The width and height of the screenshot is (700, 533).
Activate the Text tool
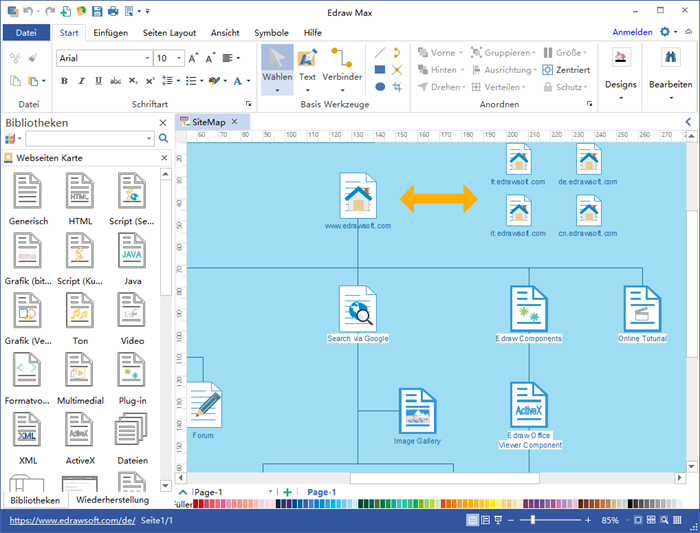[307, 66]
